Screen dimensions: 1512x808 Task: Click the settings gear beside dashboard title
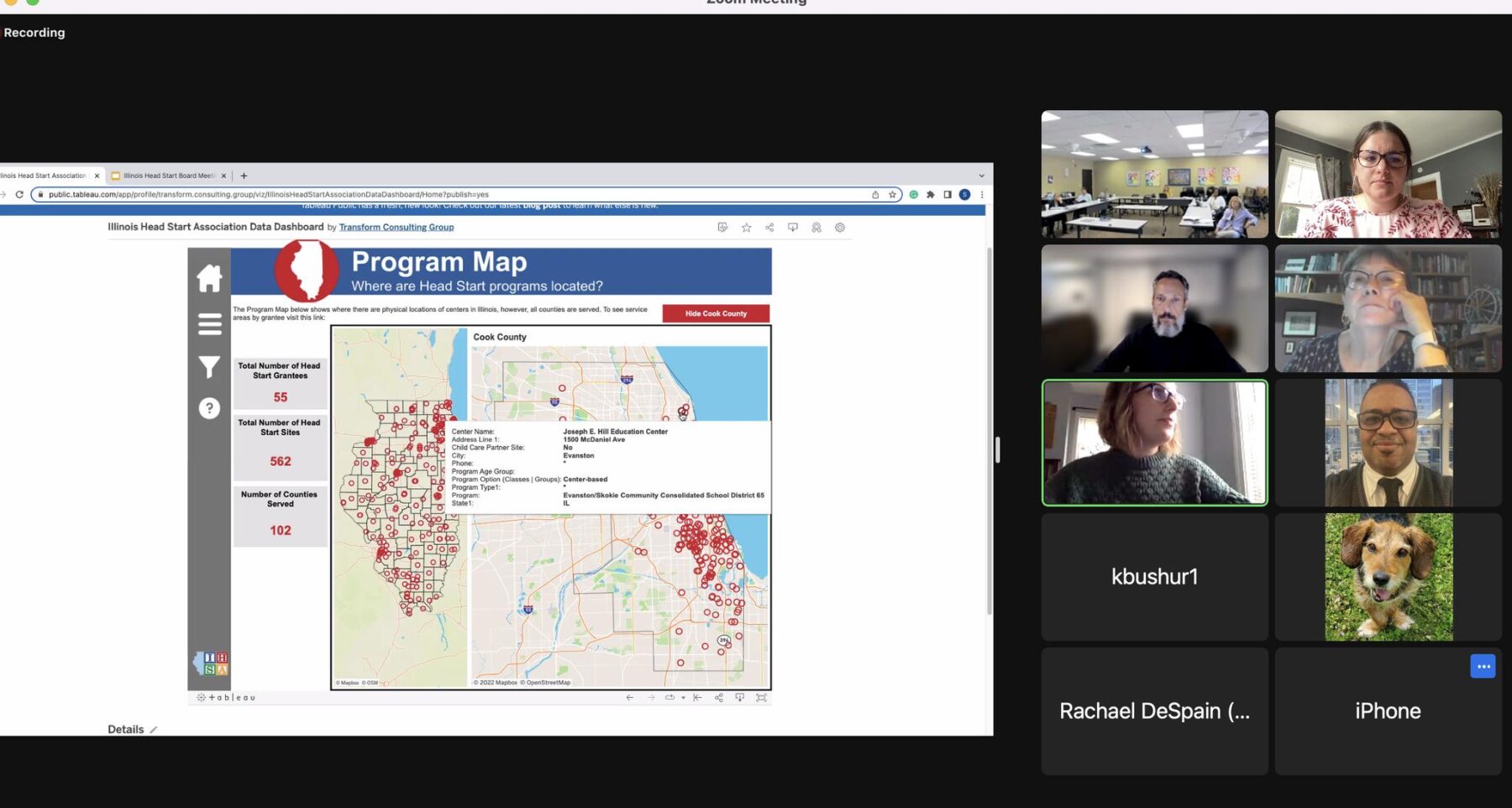coord(839,228)
